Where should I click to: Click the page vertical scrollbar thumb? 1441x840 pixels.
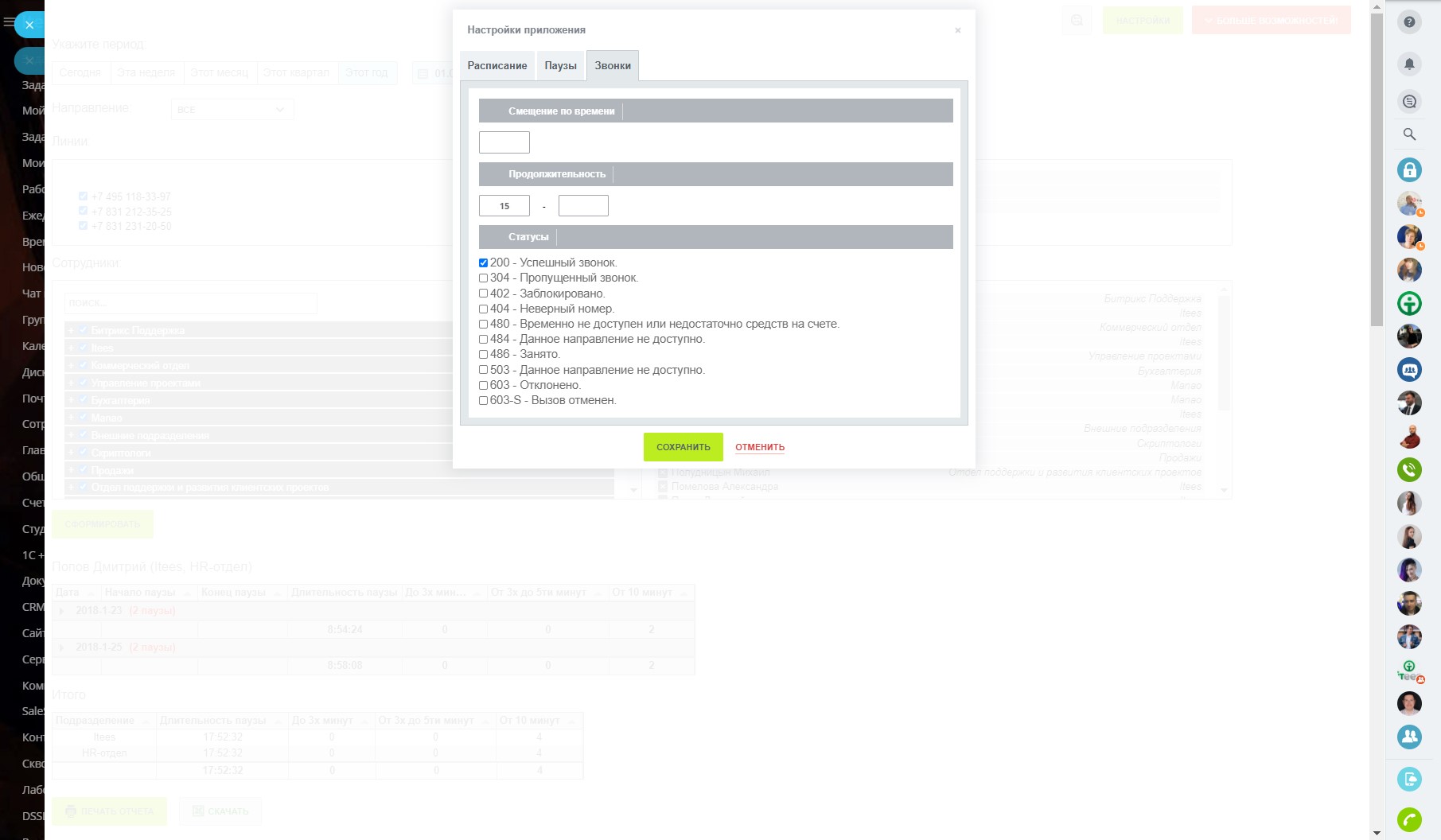pos(1377,169)
